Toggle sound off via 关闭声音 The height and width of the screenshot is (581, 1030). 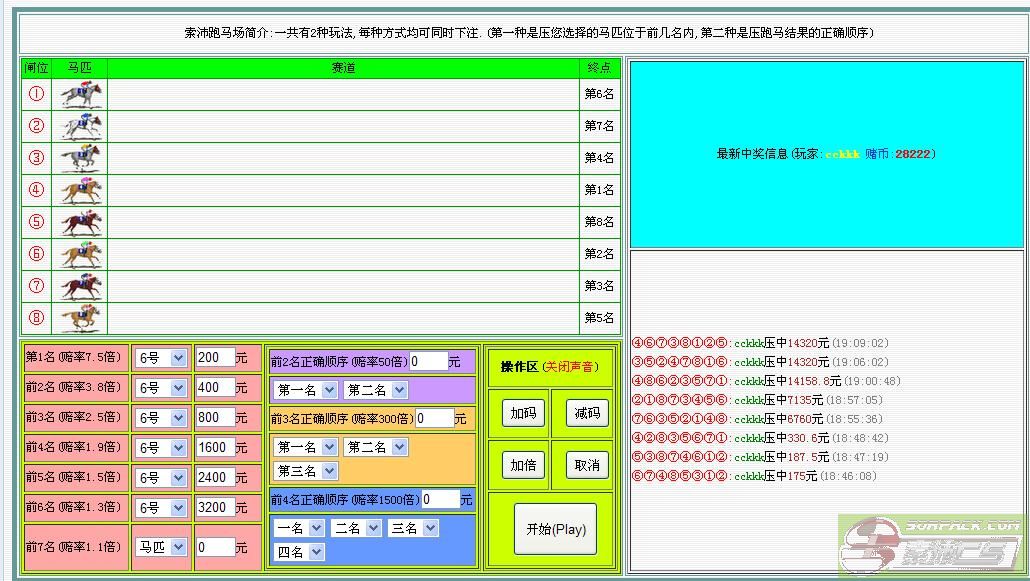tap(571, 367)
